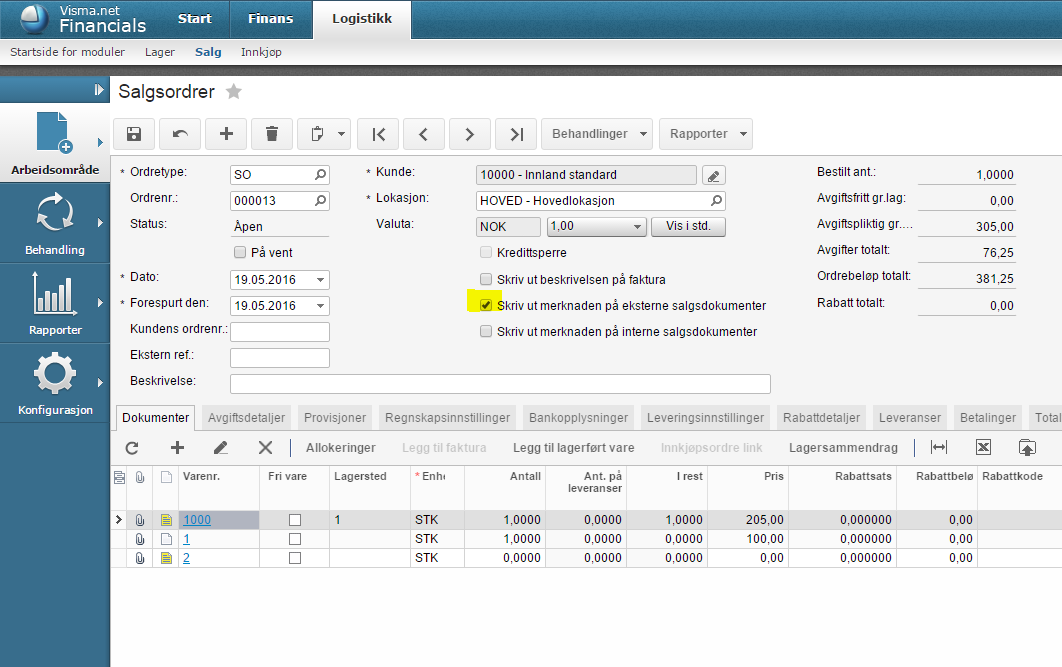Switch to the Avgiftsdetaljer tab
This screenshot has height=667, width=1062.
click(246, 418)
